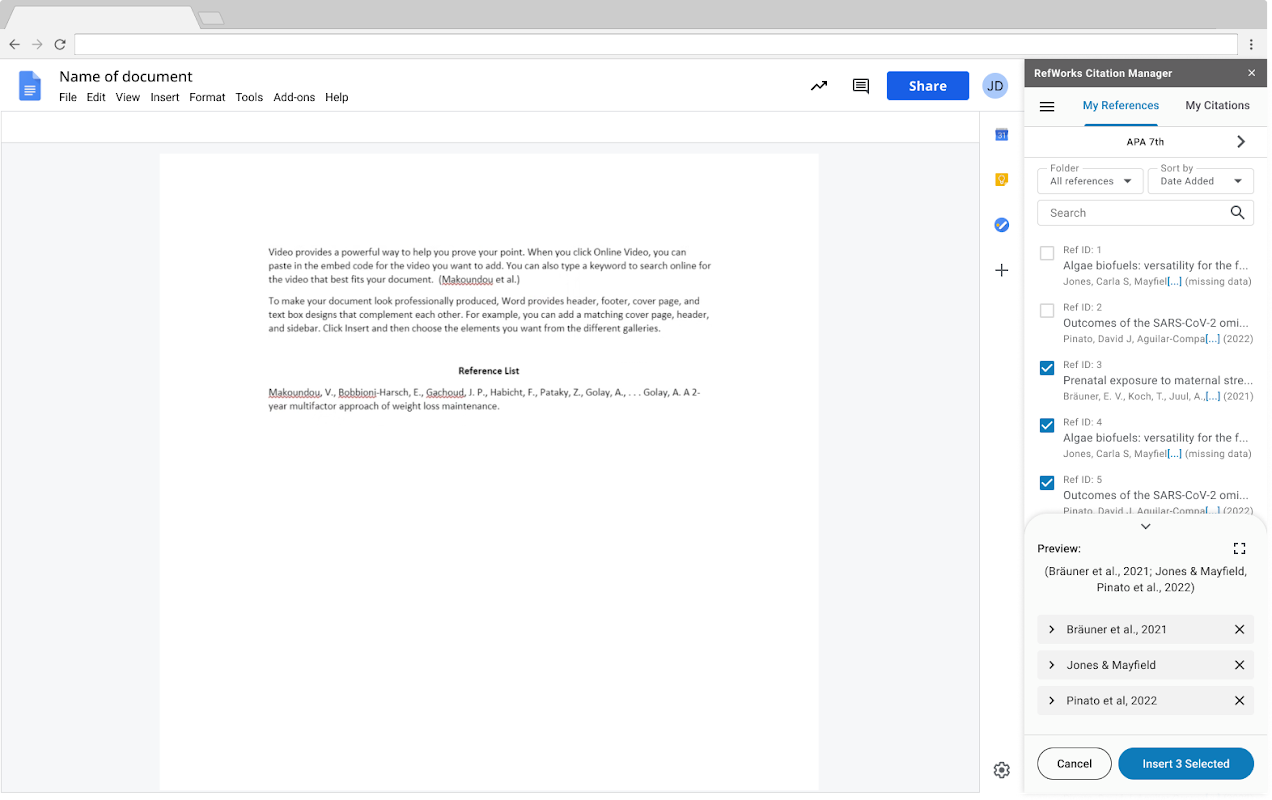Click the Google Docs home icon

click(30, 86)
